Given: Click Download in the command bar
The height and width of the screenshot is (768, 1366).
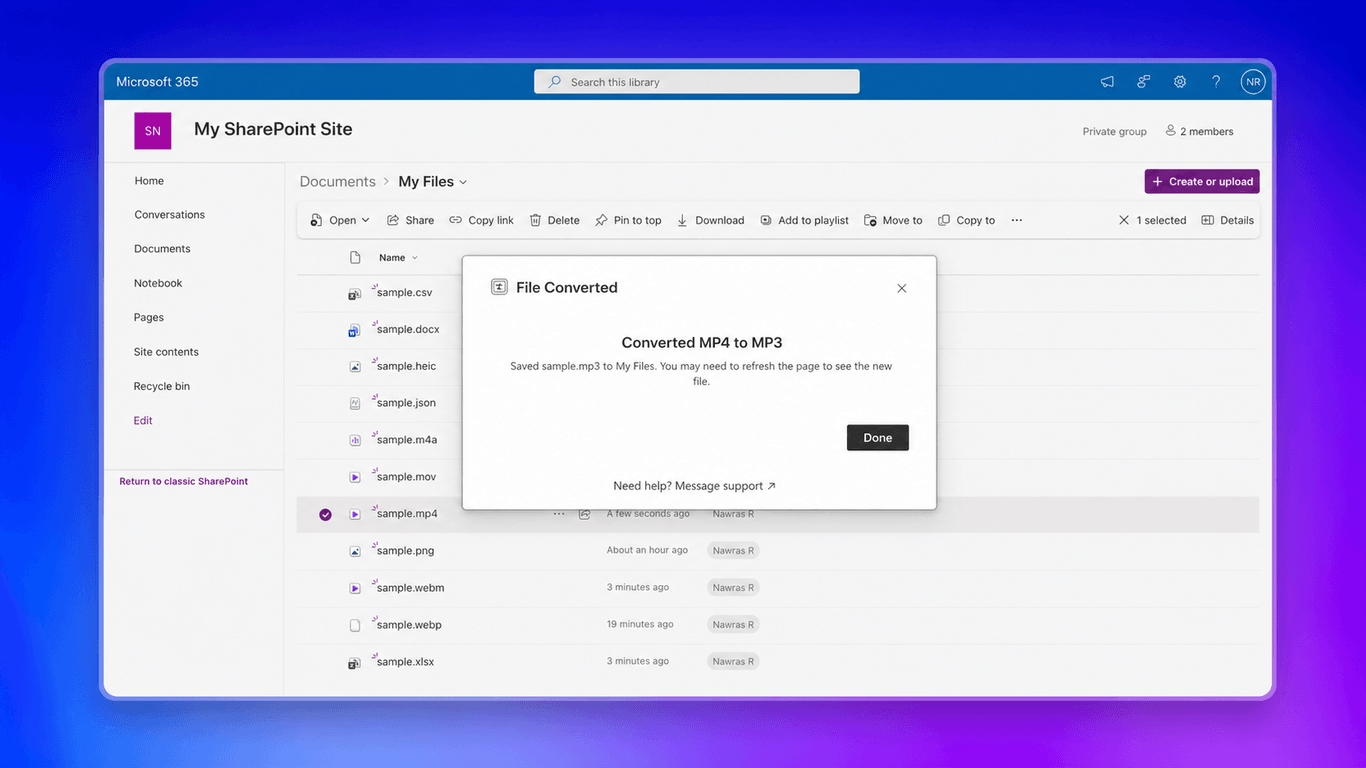Looking at the screenshot, I should click(x=710, y=220).
